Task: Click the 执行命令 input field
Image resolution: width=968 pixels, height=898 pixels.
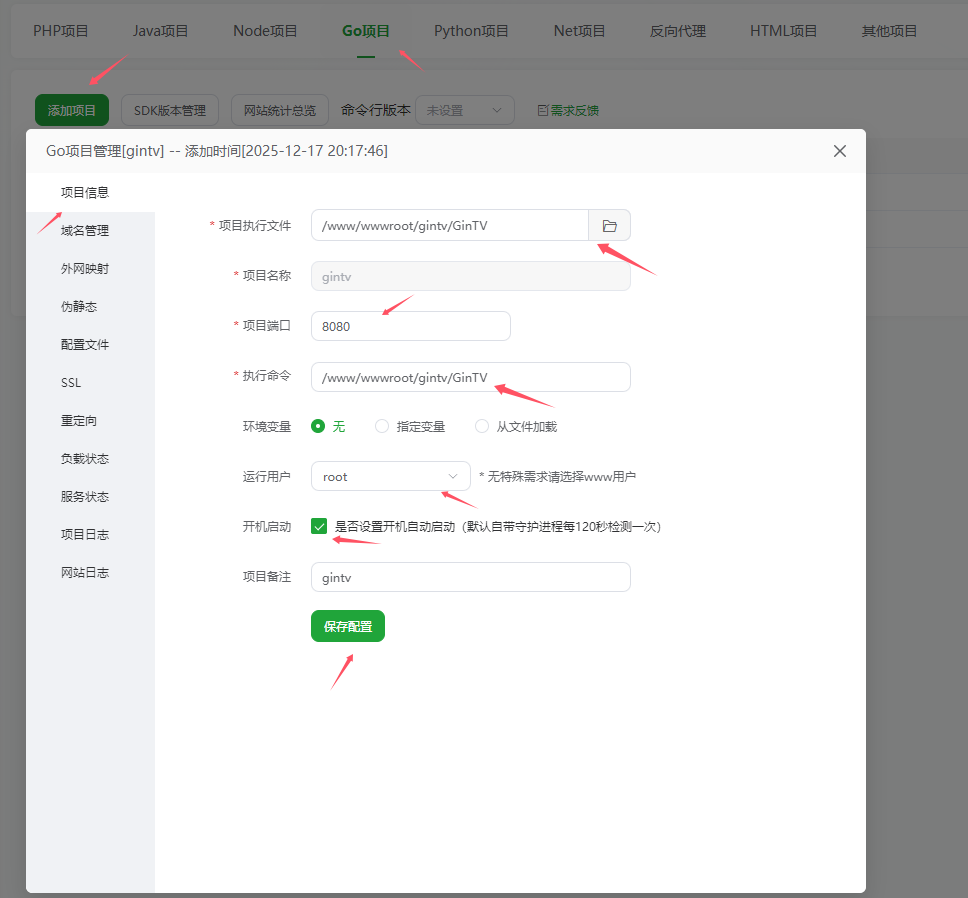Action: 470,377
